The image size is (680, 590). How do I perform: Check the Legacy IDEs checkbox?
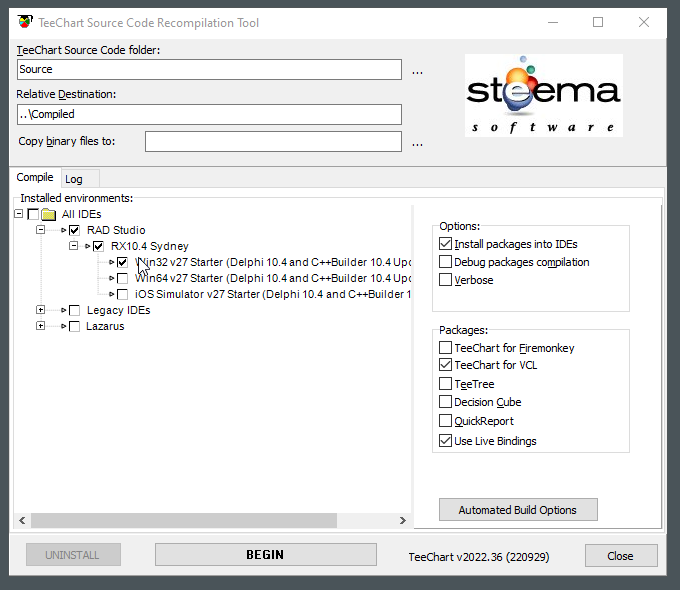pos(75,310)
